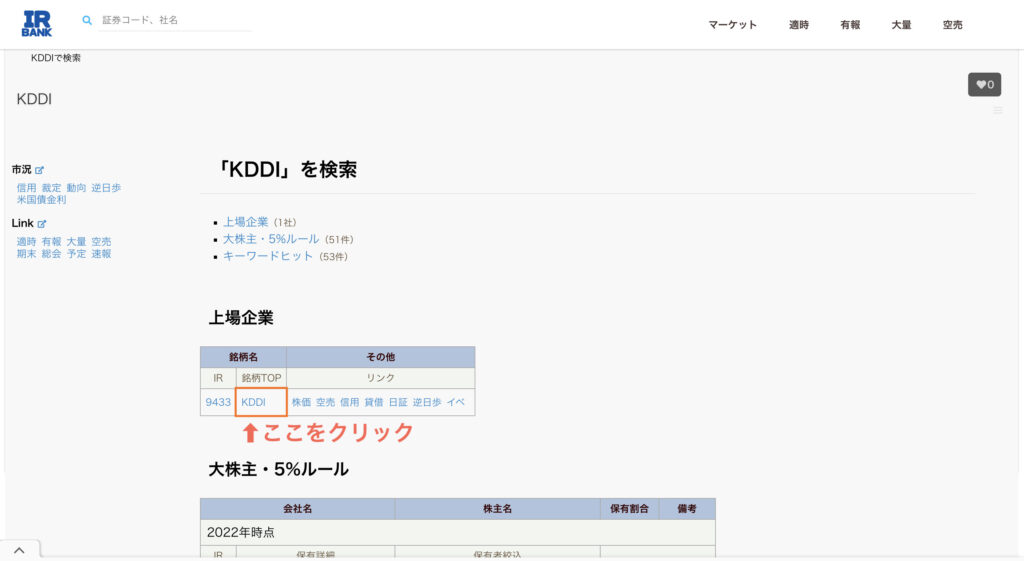Open 信用 under the 市況 sidebar section
The image size is (1024, 561).
(x=26, y=188)
